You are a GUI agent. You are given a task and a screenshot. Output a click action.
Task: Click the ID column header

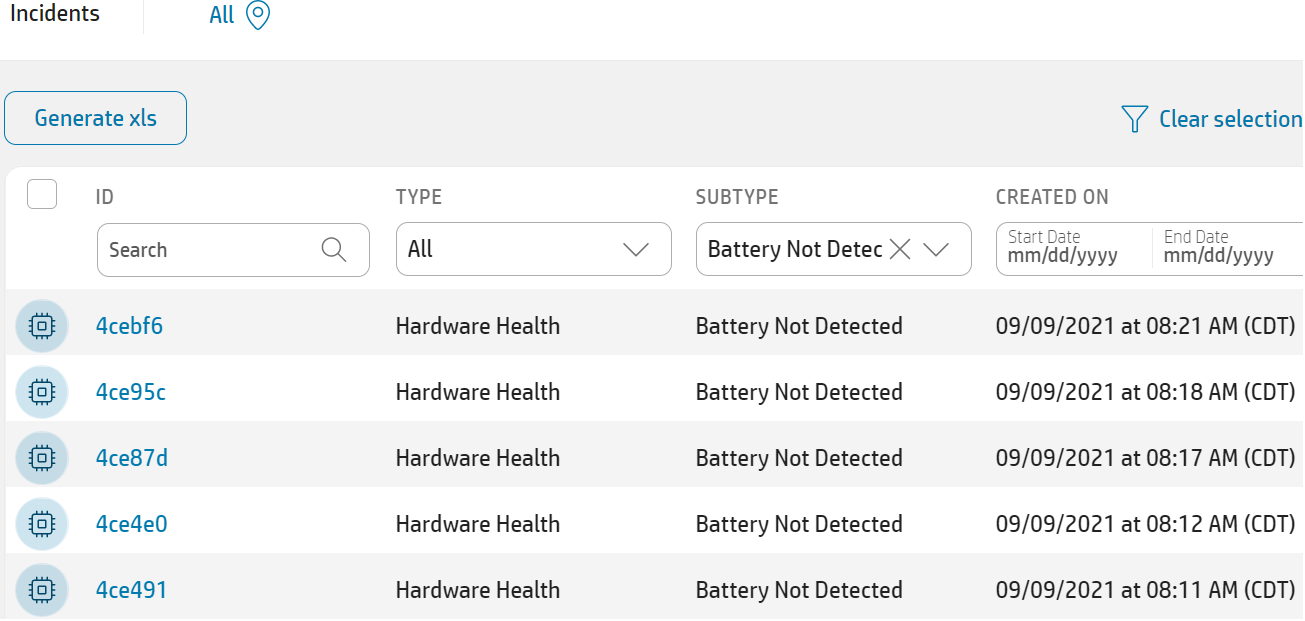click(x=104, y=197)
